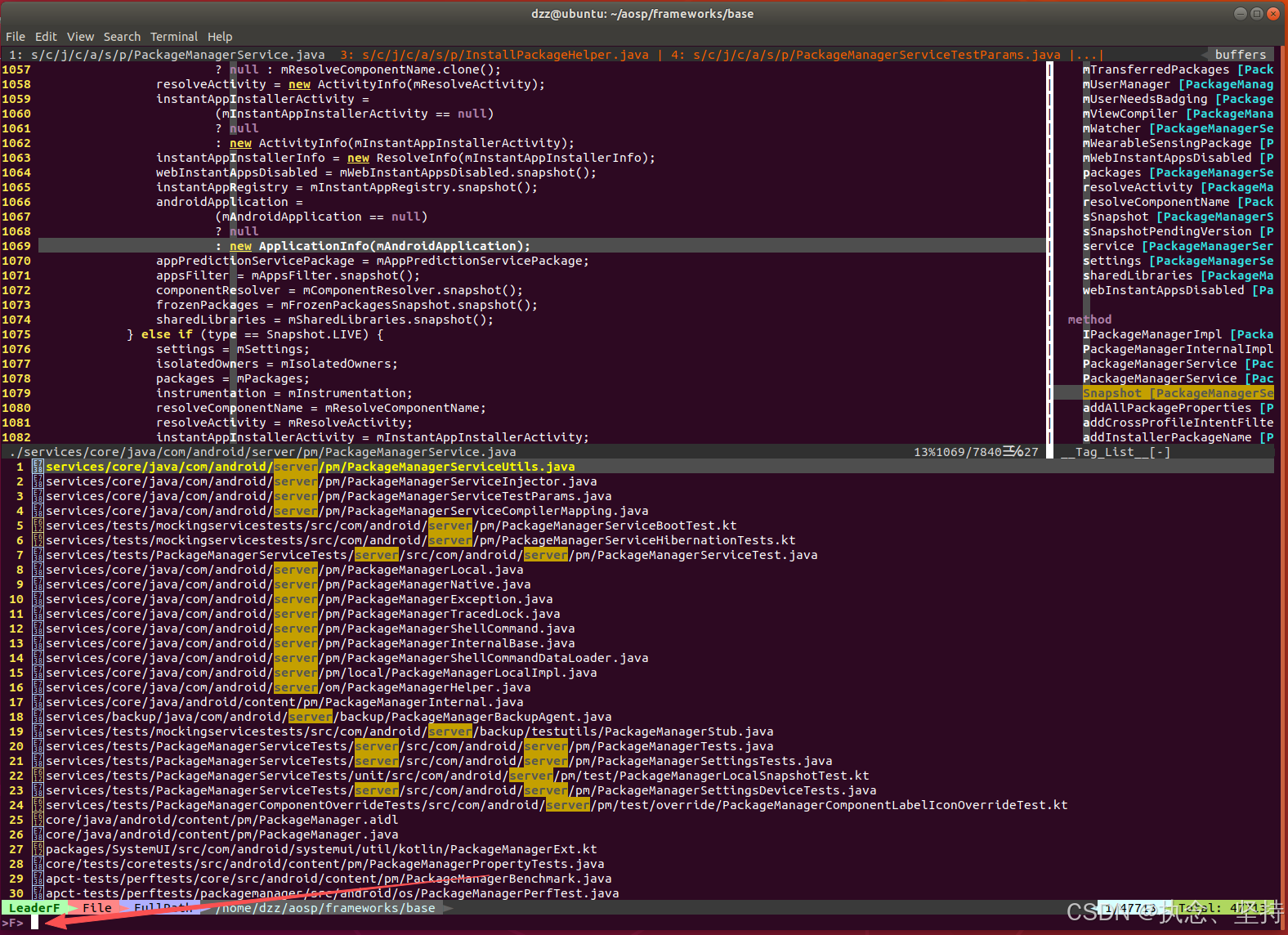Open the File menu
Image resolution: width=1288 pixels, height=935 pixels.
[16, 37]
